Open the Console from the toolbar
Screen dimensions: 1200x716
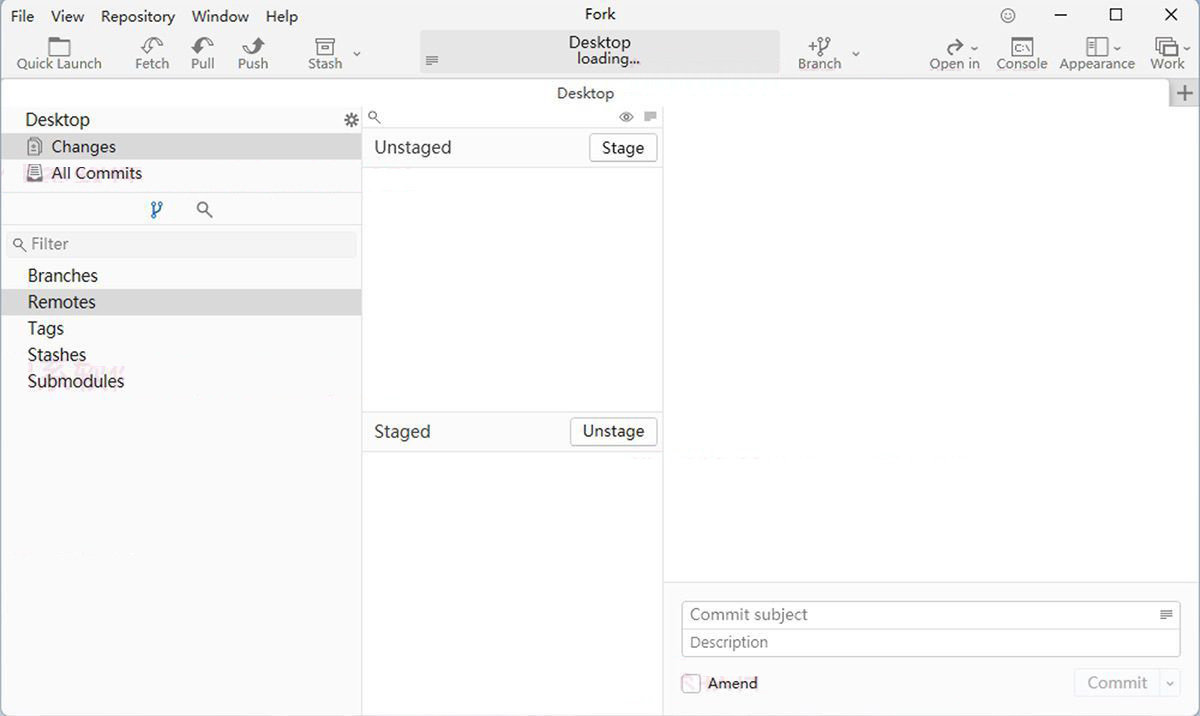click(x=1021, y=46)
